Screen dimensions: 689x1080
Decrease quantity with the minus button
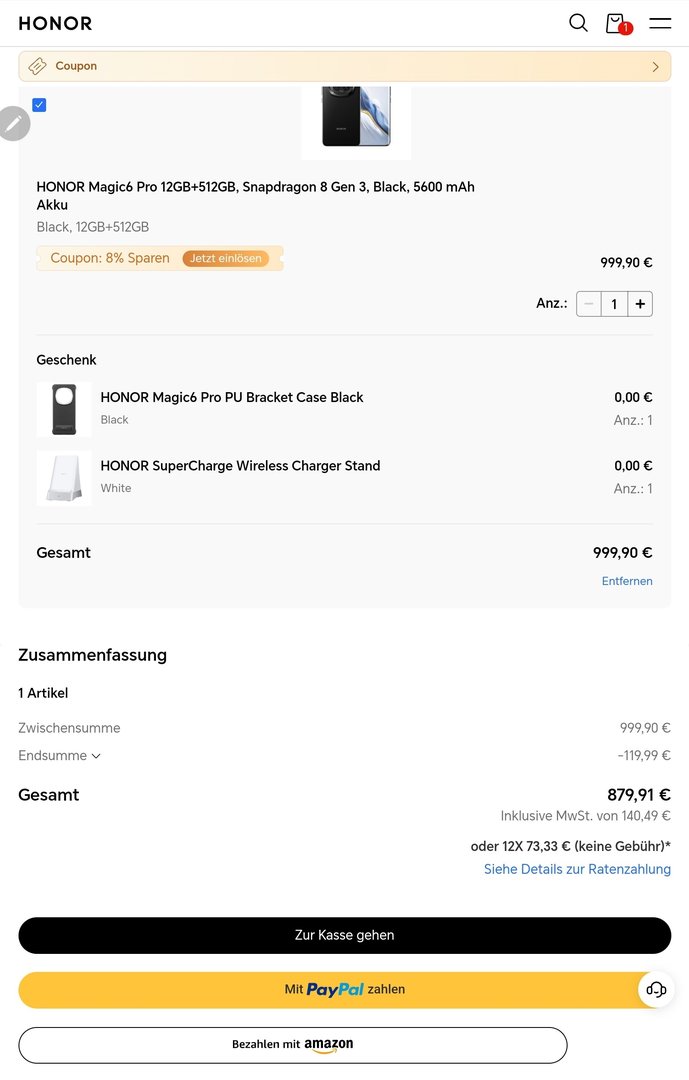tap(589, 304)
